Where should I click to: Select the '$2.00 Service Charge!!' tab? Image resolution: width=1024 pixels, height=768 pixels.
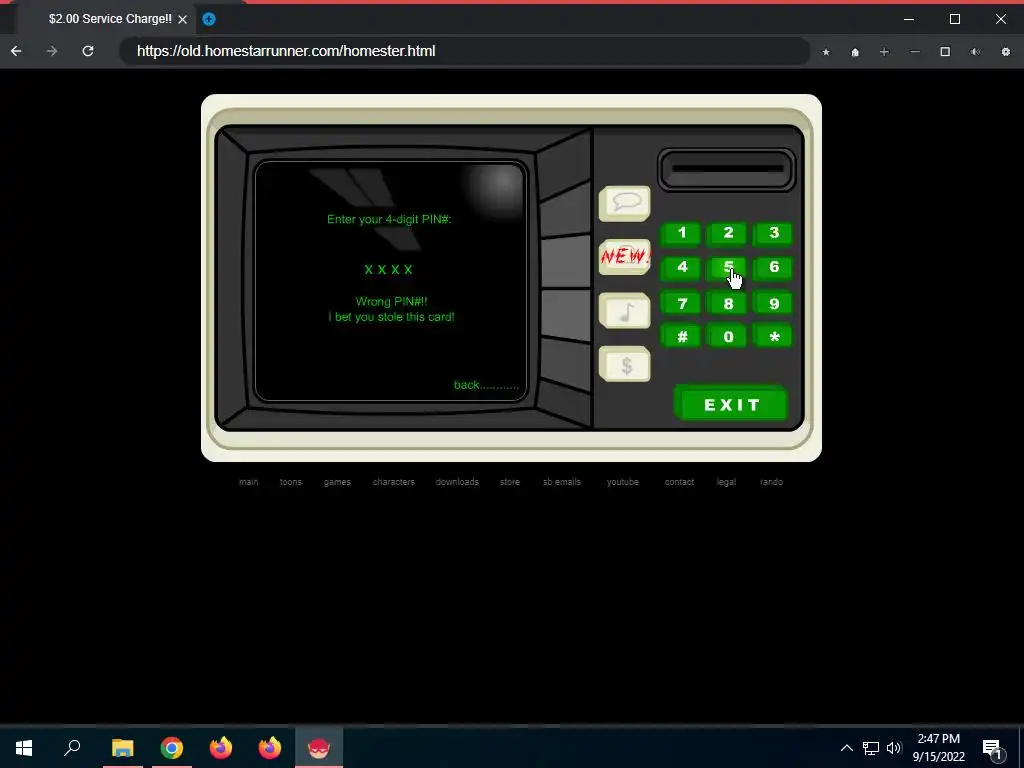pyautogui.click(x=108, y=19)
